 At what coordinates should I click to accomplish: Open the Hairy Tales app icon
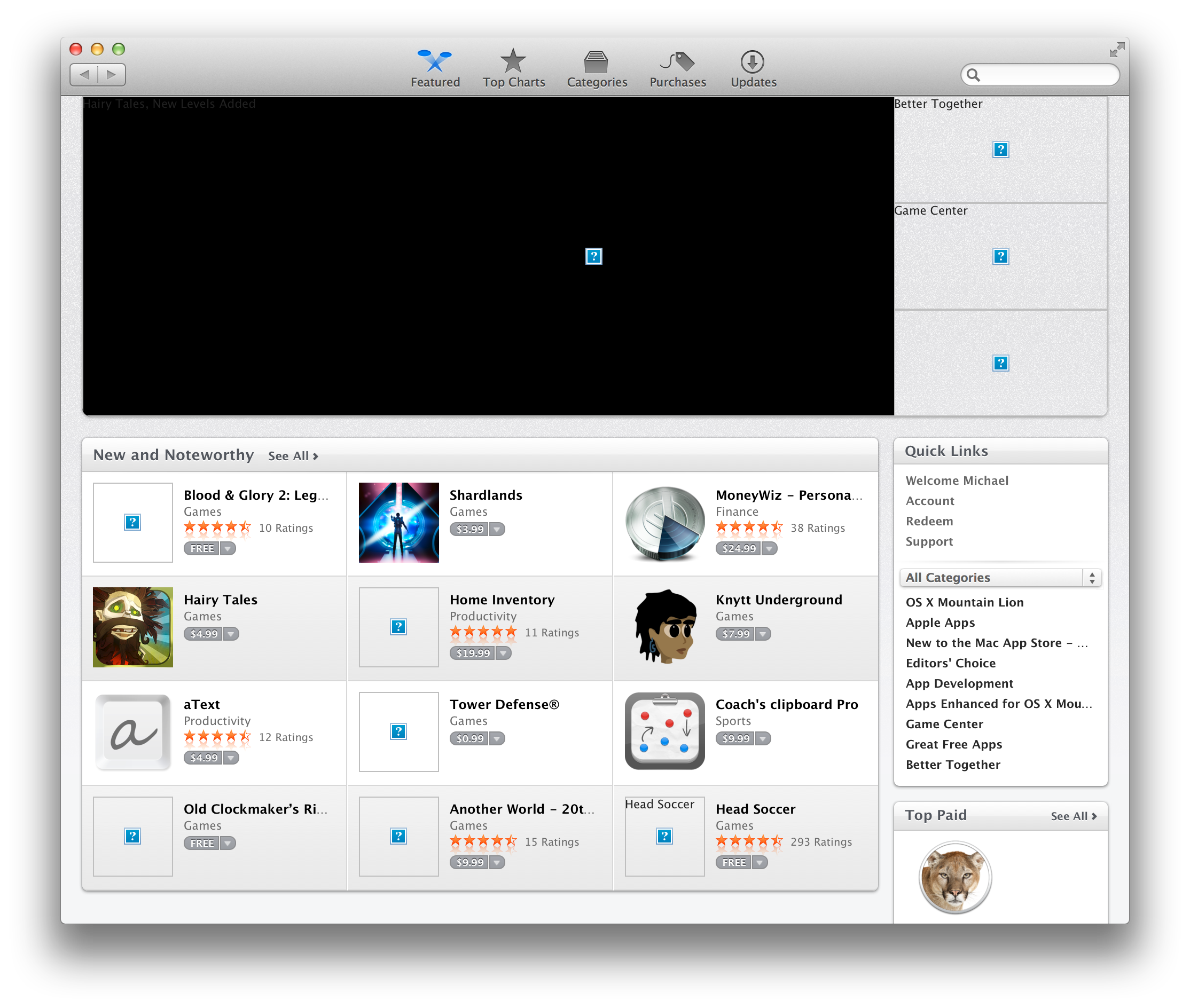132,627
